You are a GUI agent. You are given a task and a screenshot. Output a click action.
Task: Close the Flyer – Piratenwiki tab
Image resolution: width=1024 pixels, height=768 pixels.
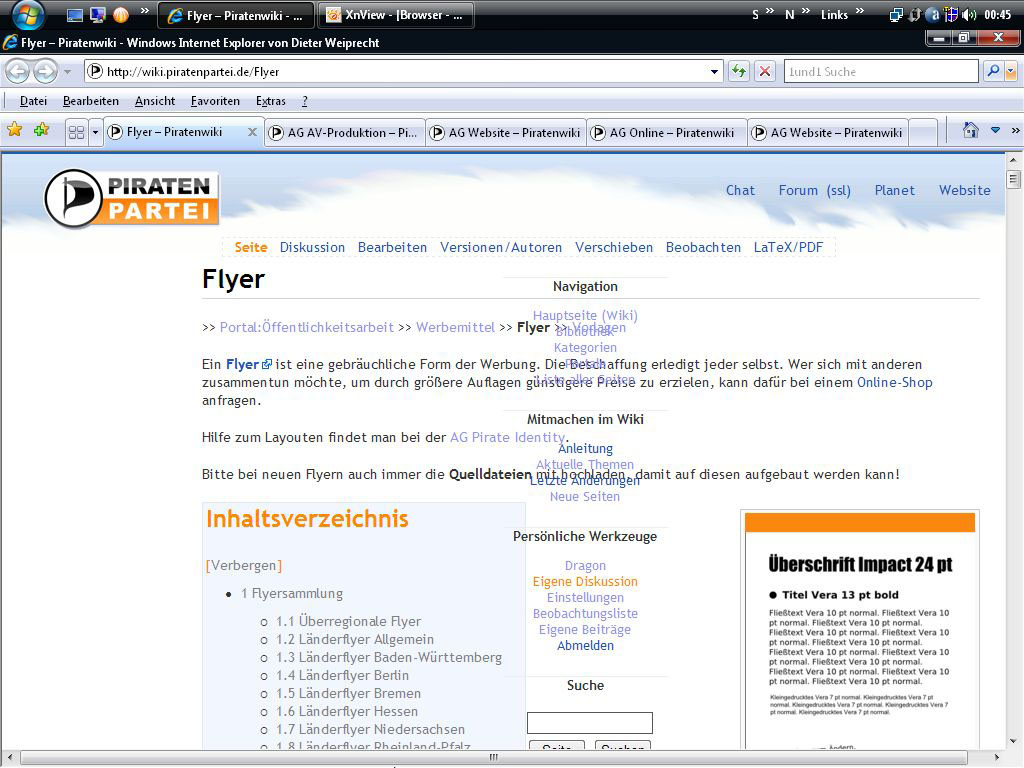[252, 132]
